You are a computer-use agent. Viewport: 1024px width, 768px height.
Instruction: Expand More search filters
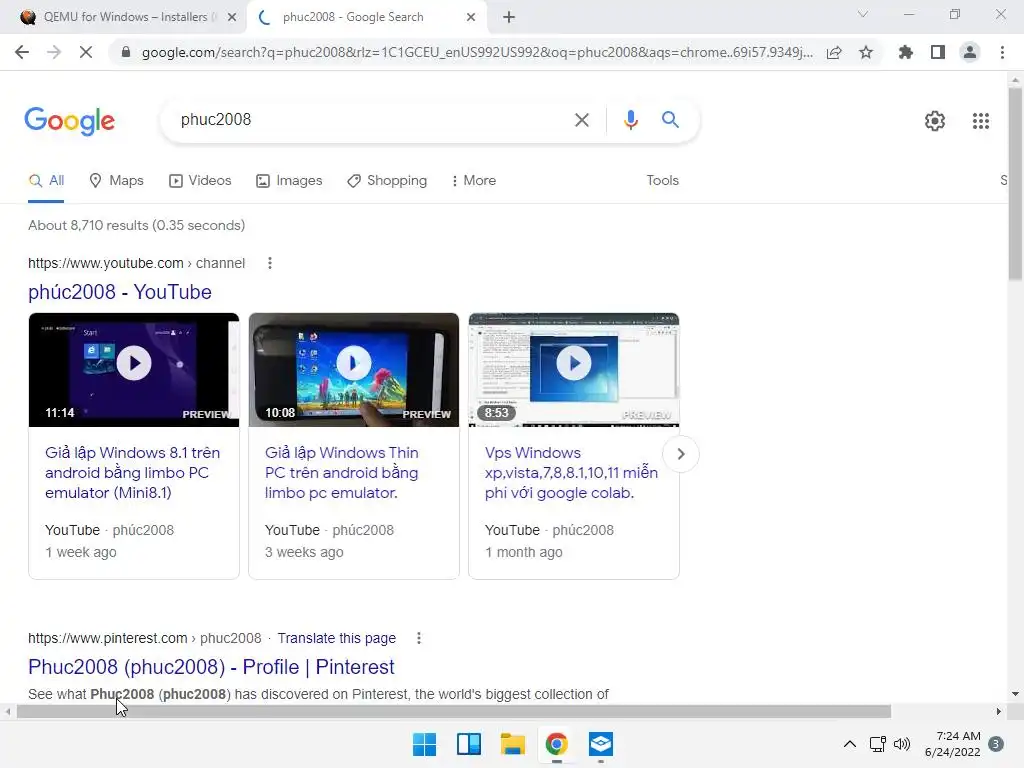pos(473,180)
